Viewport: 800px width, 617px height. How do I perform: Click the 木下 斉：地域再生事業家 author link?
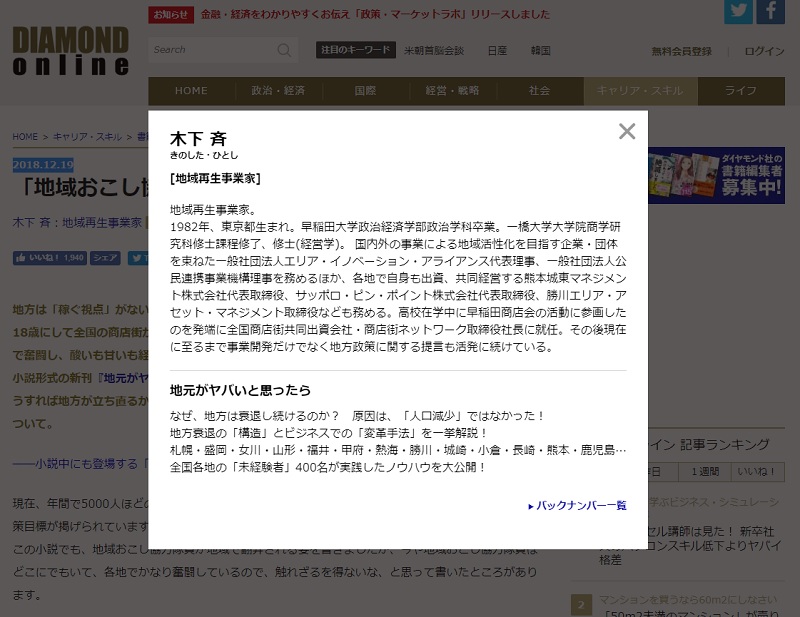pos(77,223)
